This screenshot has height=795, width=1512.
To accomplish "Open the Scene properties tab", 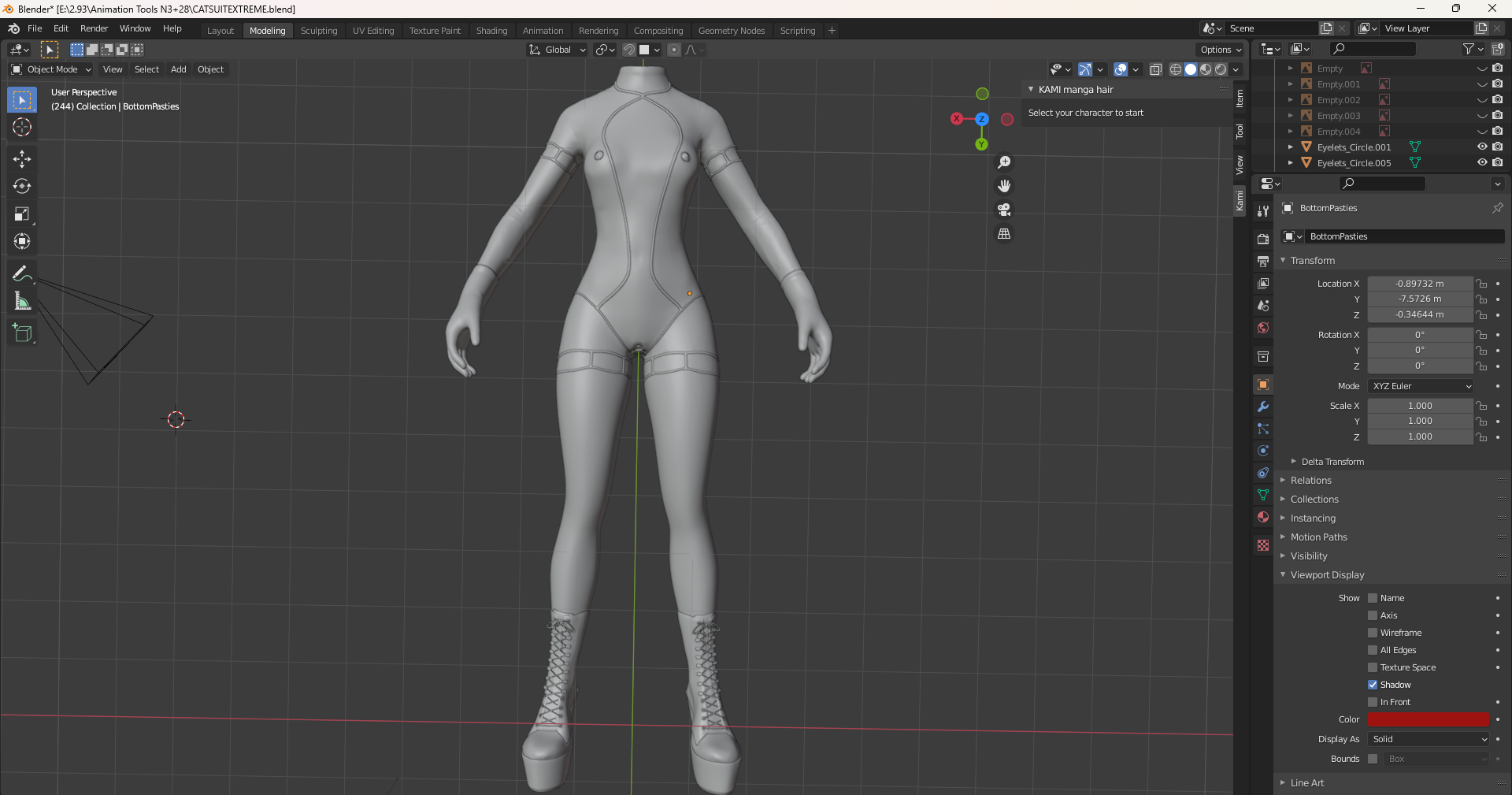I will point(1263,306).
